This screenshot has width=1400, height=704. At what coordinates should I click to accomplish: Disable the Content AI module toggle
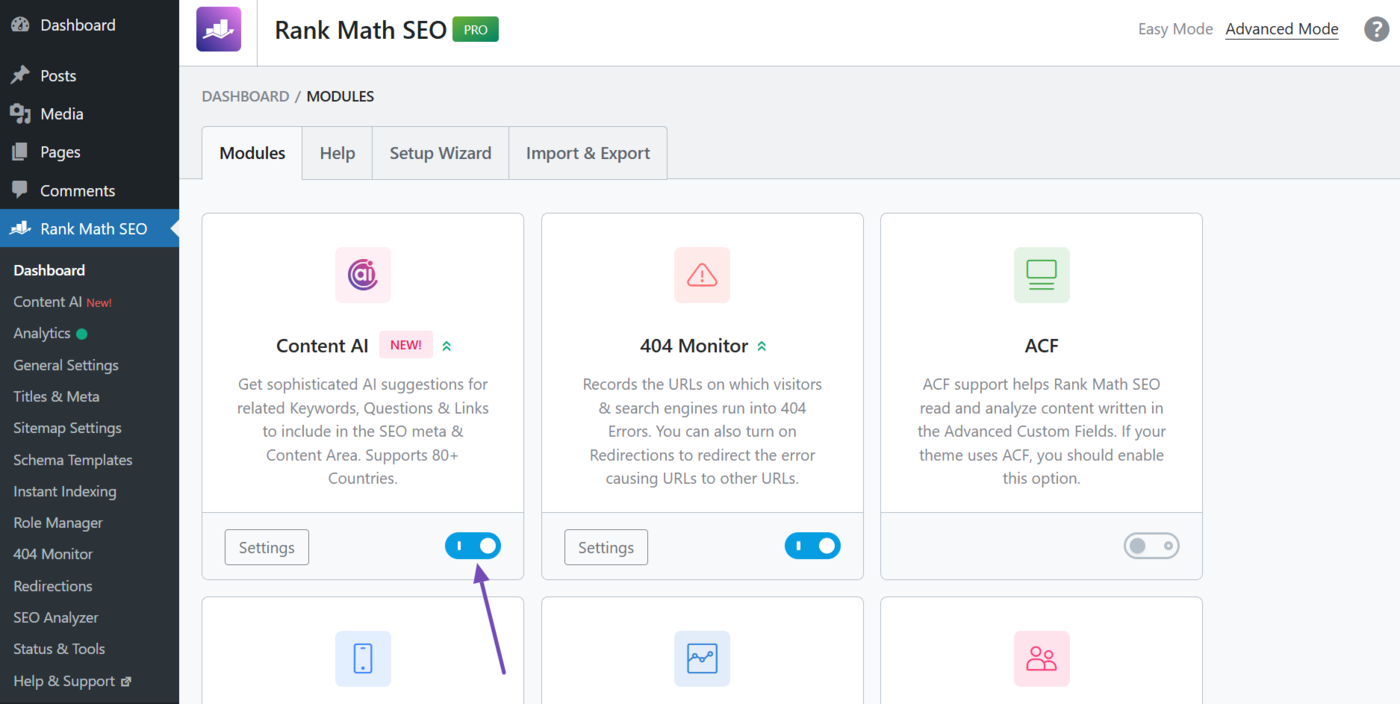click(473, 546)
